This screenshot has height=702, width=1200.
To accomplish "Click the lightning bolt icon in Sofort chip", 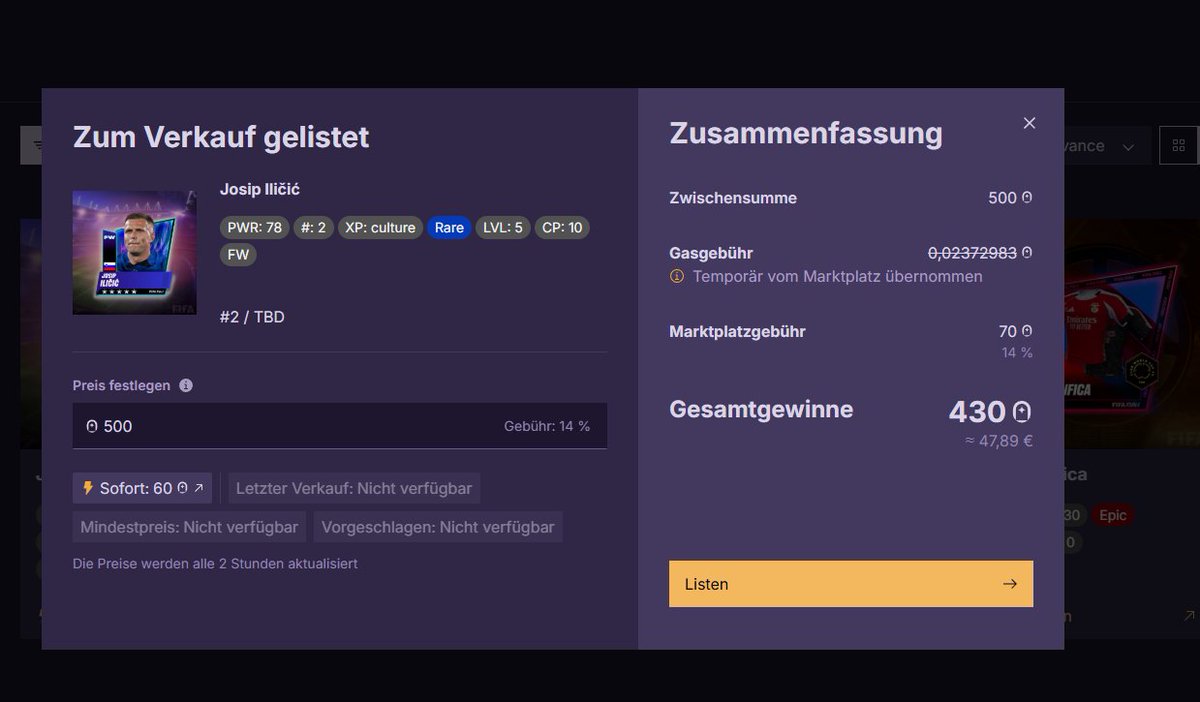I will [88, 488].
